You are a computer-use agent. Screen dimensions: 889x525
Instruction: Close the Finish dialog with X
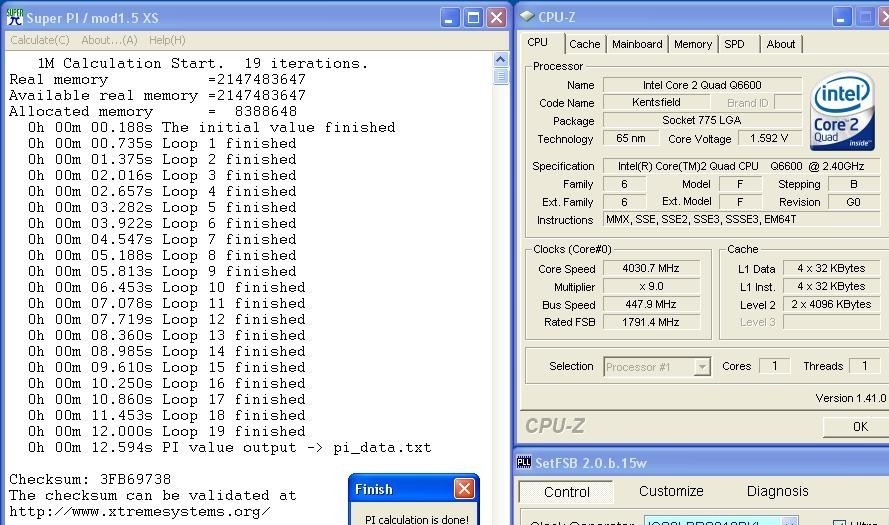tap(464, 488)
